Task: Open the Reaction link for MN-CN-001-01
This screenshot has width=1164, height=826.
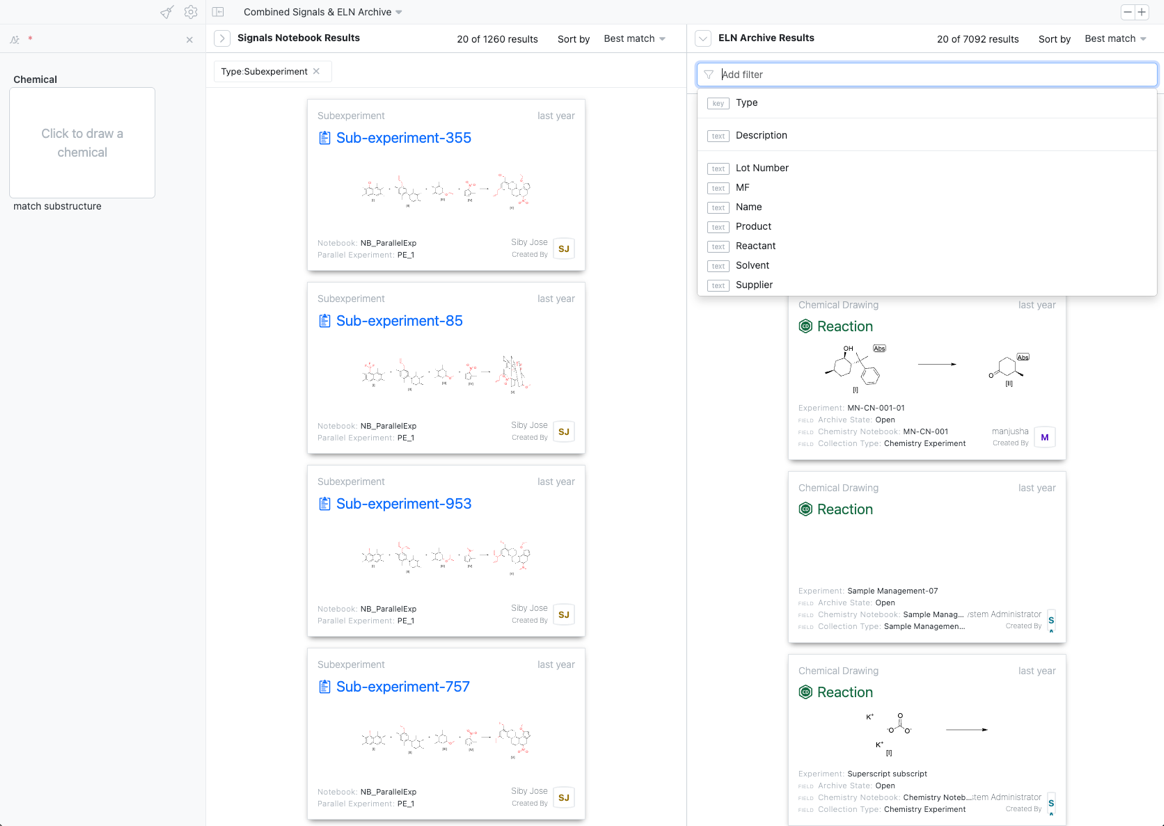Action: [x=845, y=327]
